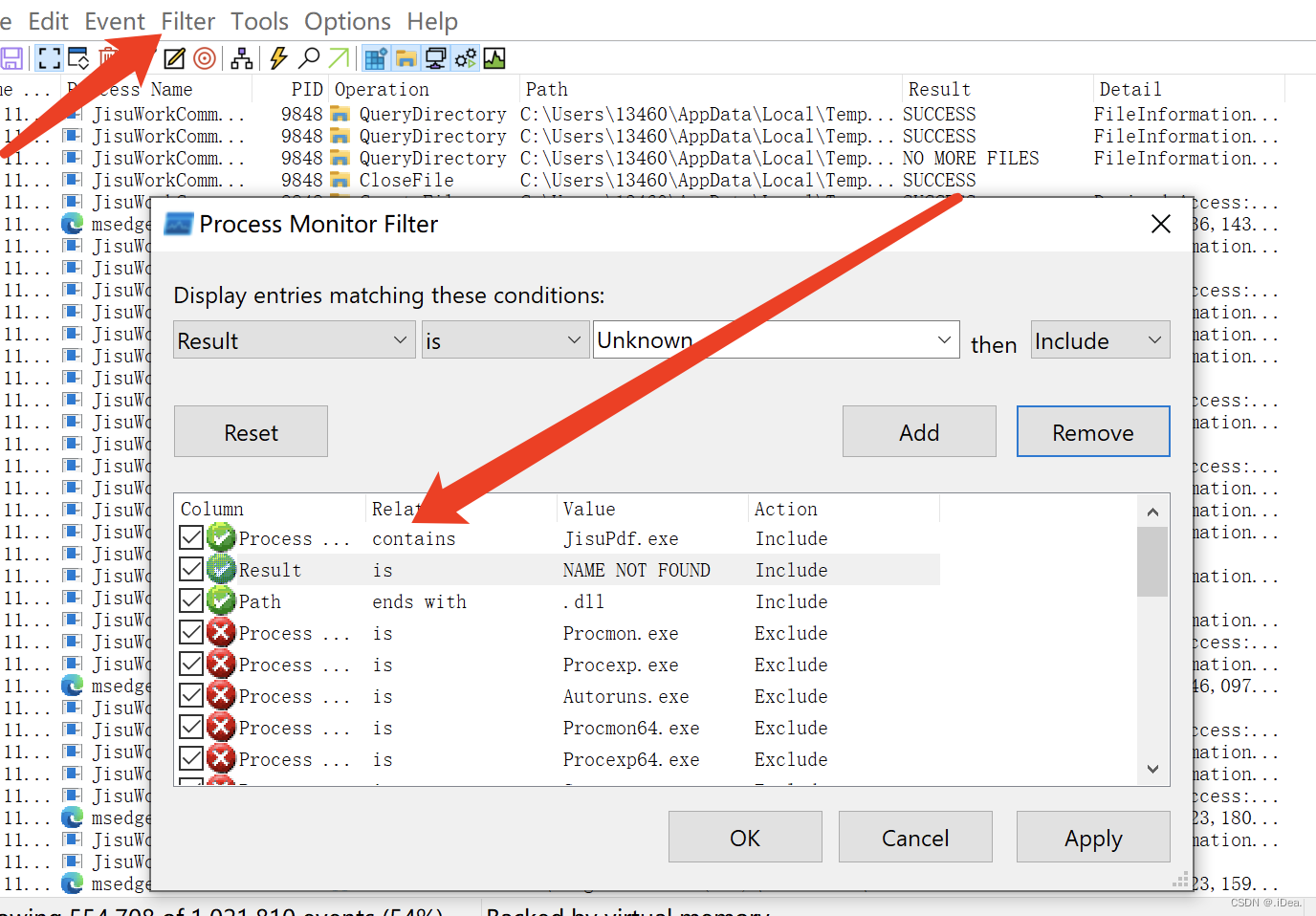Open the Edit menu
The height and width of the screenshot is (916, 1316).
48,21
